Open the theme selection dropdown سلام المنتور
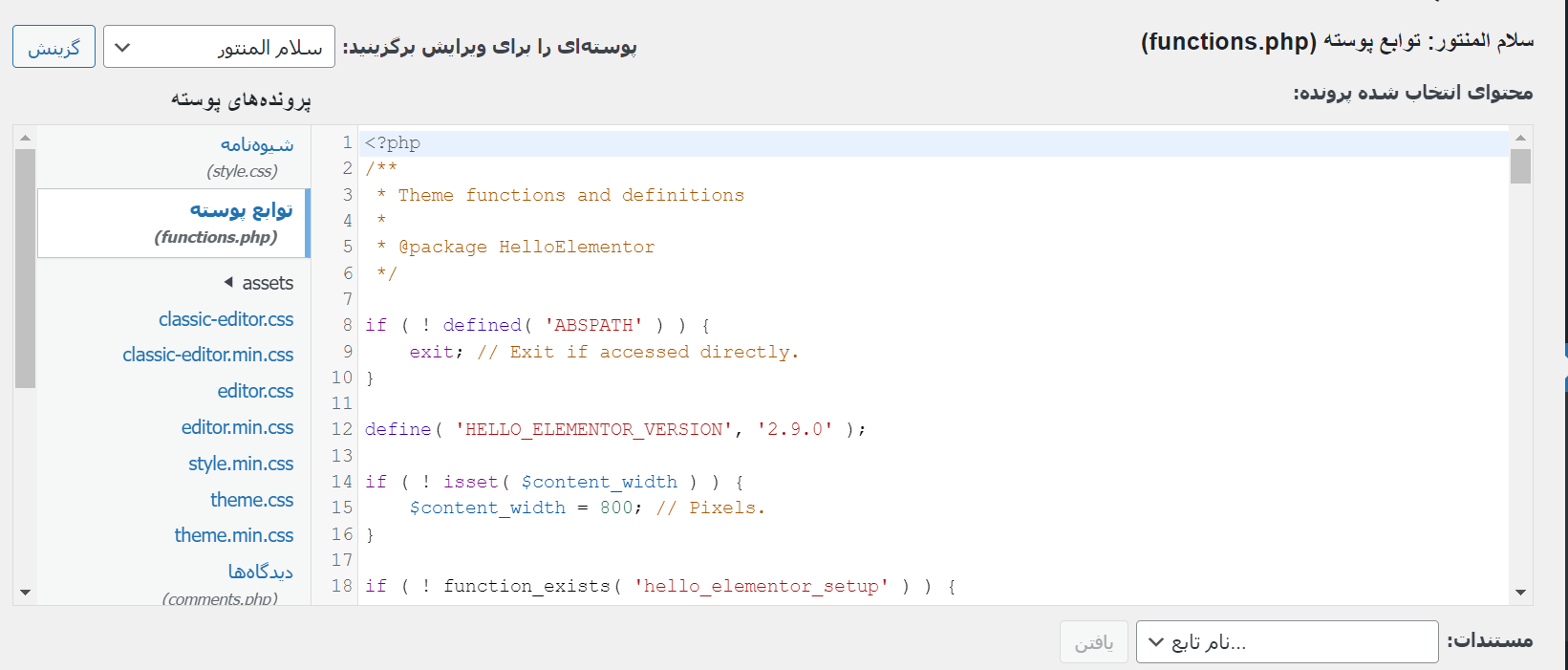The height and width of the screenshot is (670, 1568). point(219,47)
